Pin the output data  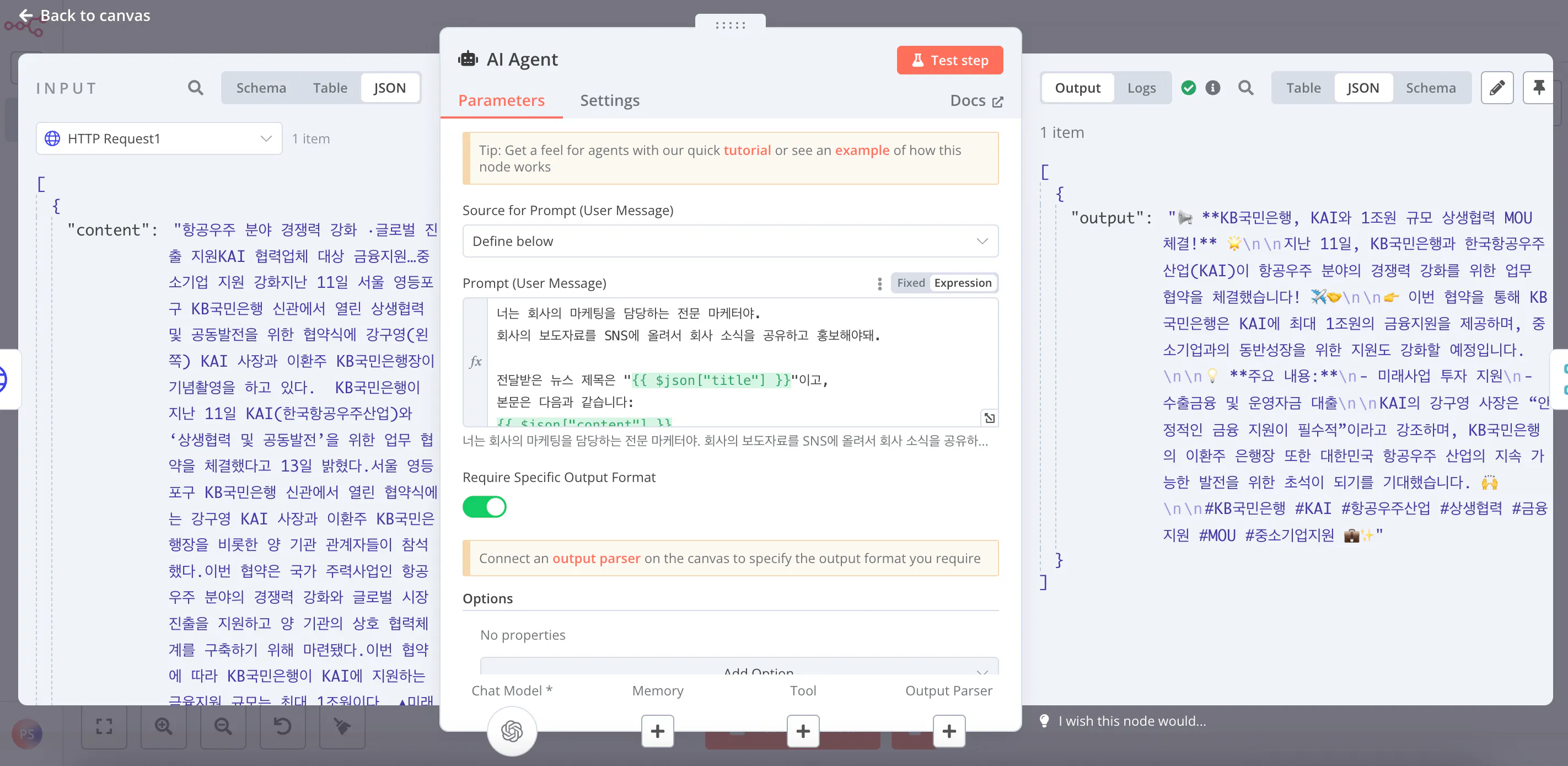(1539, 88)
